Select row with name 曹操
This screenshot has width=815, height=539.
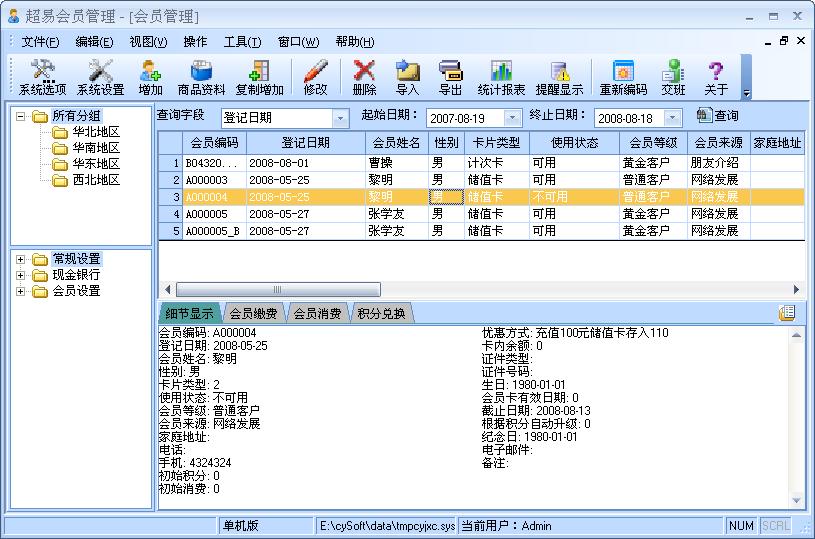481,163
